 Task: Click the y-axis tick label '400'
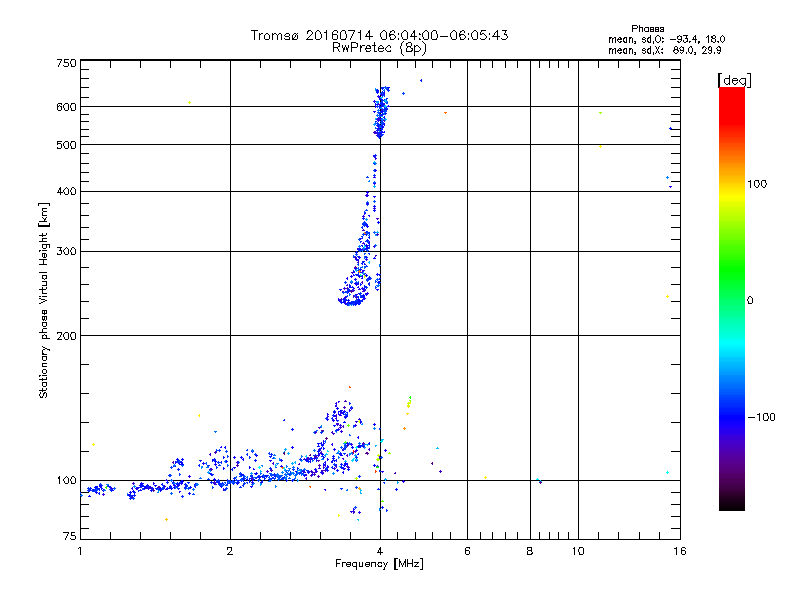pyautogui.click(x=66, y=192)
